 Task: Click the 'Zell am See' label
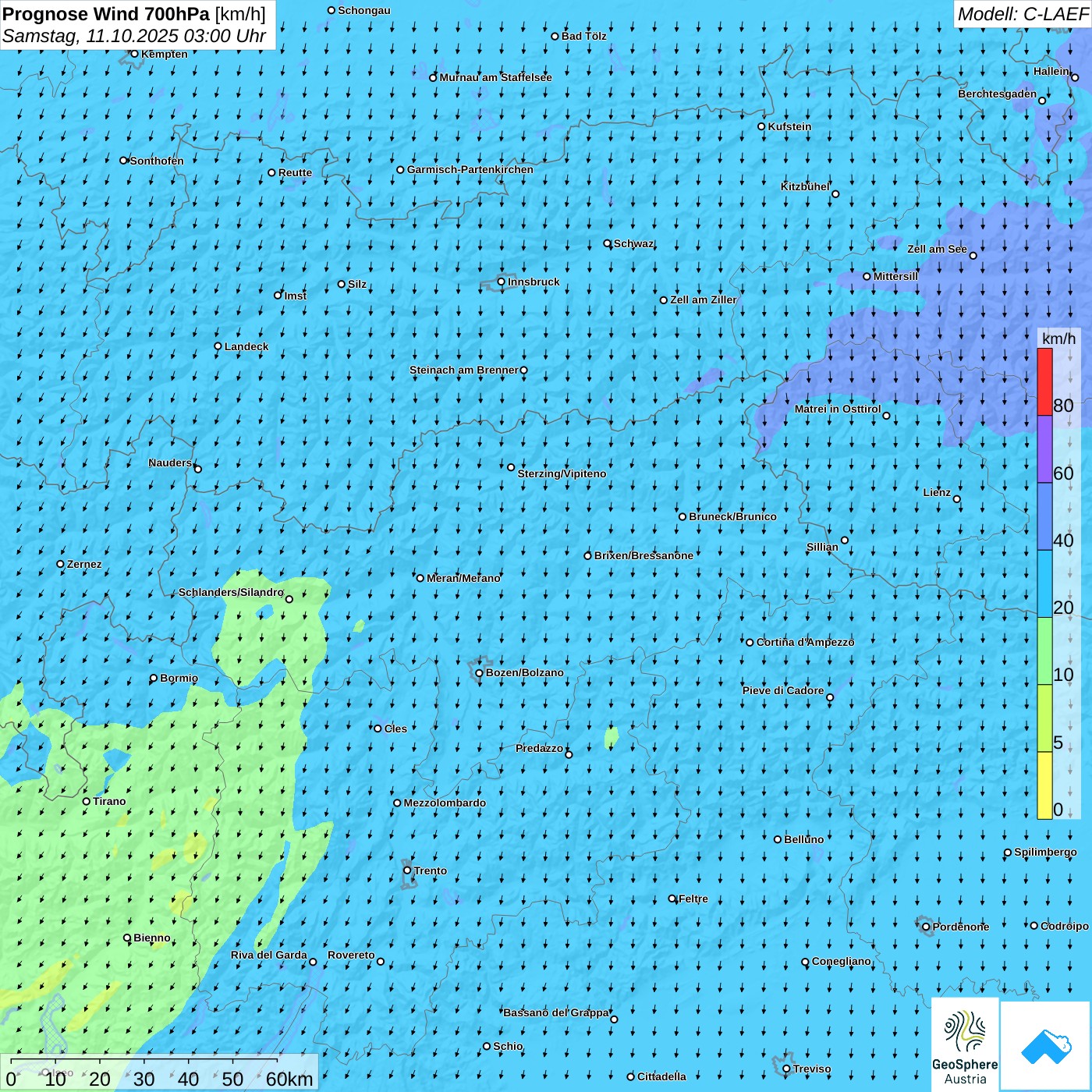click(937, 249)
